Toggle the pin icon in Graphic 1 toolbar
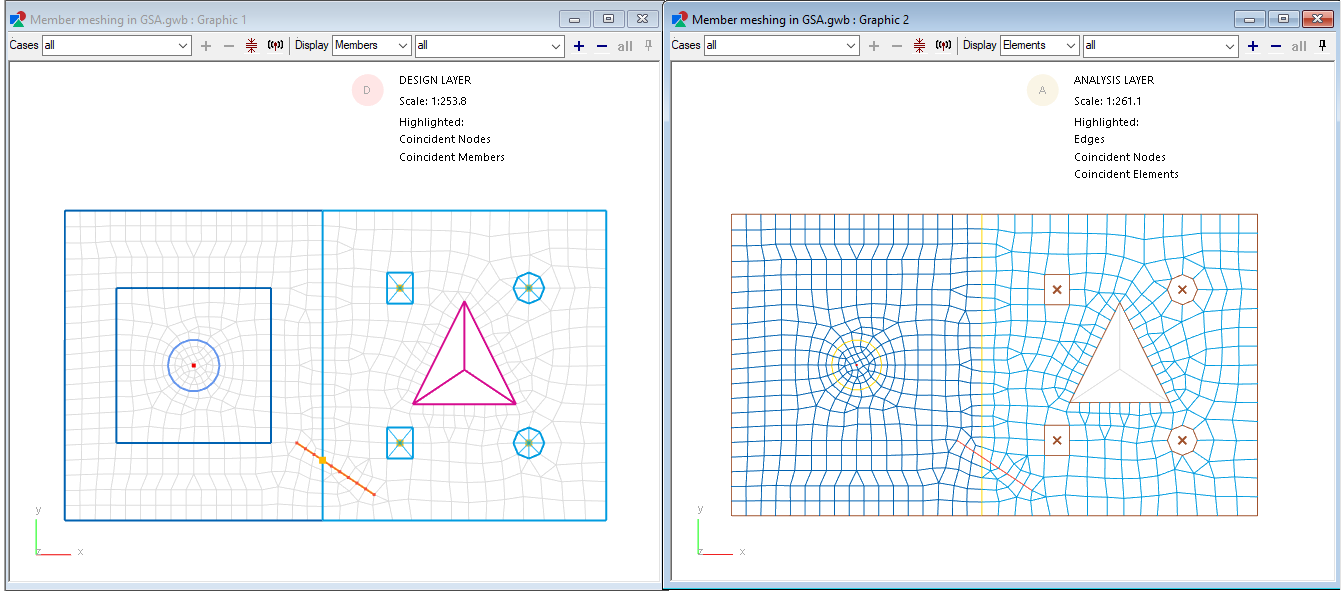1344x591 pixels. click(648, 45)
